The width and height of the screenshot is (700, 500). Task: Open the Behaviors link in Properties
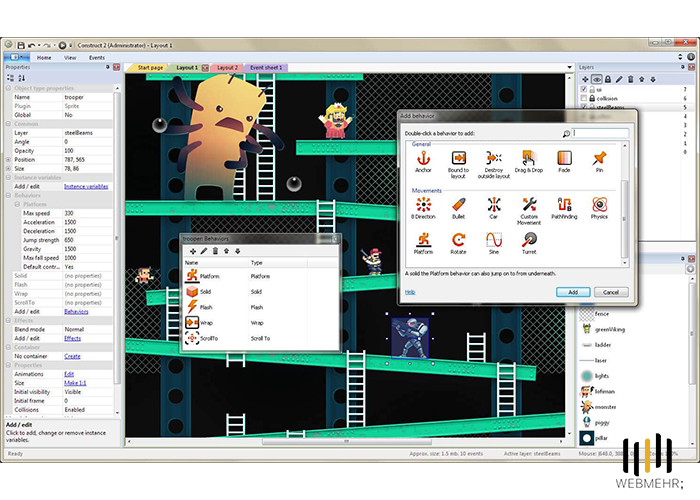(76, 312)
